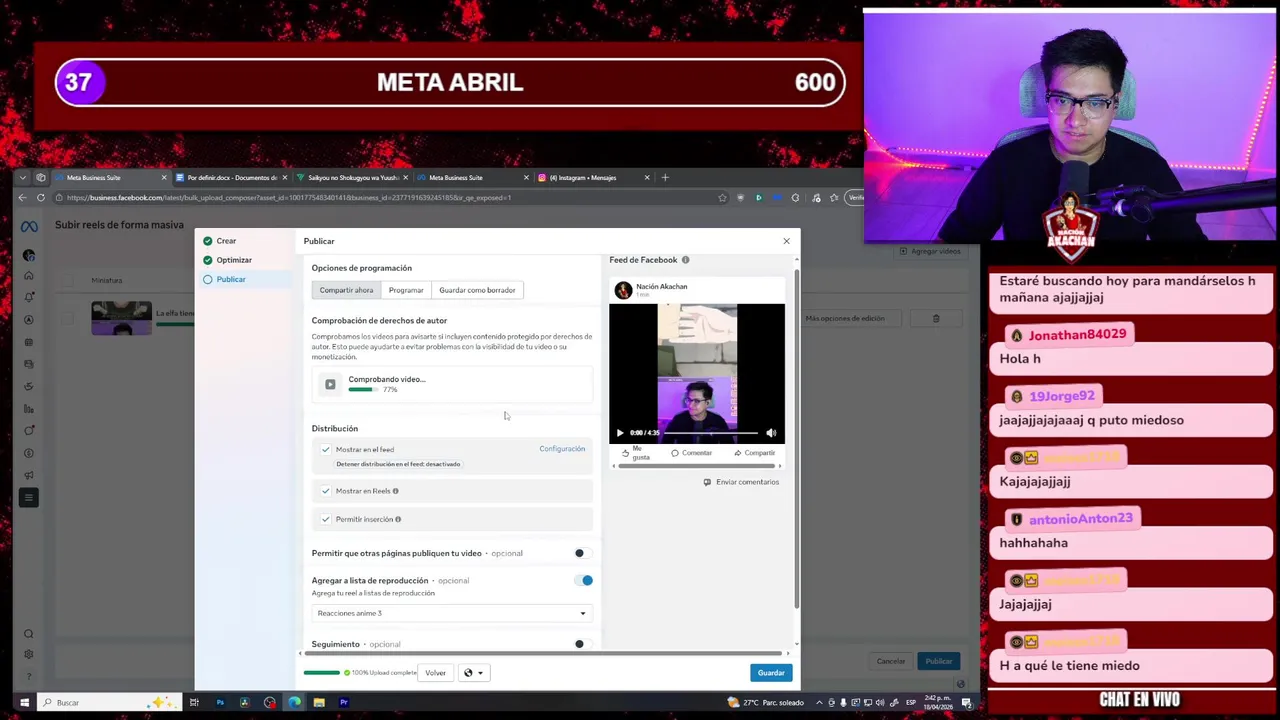Click Enviar comentarios link
The image size is (1280, 720).
741,482
